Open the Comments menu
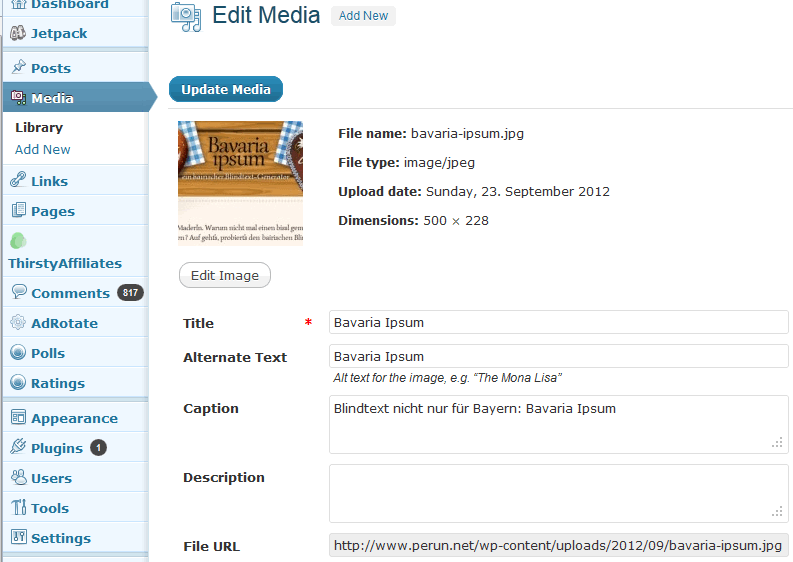The height and width of the screenshot is (562, 793). pyautogui.click(x=70, y=293)
